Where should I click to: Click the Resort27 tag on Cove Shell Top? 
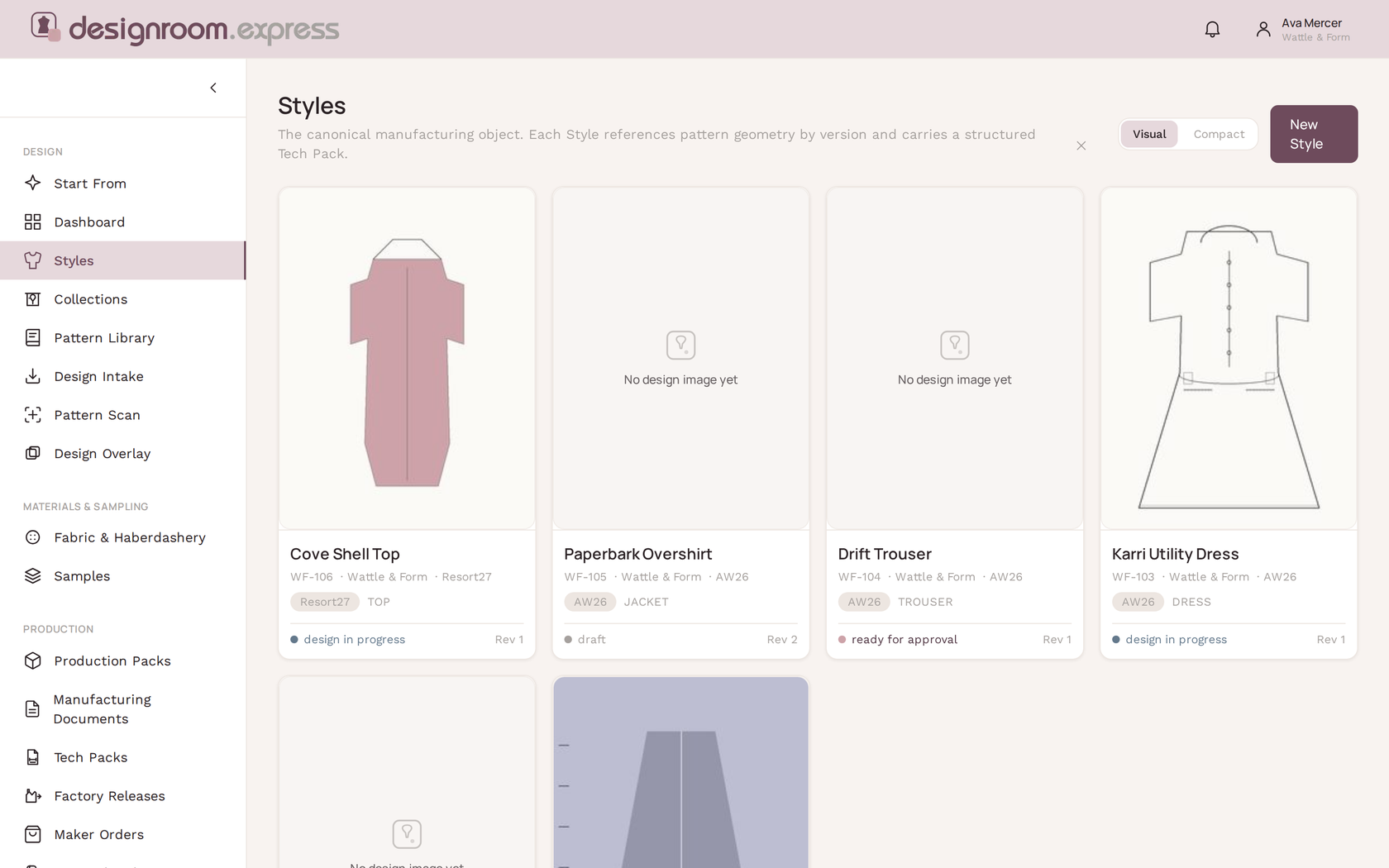coord(325,602)
